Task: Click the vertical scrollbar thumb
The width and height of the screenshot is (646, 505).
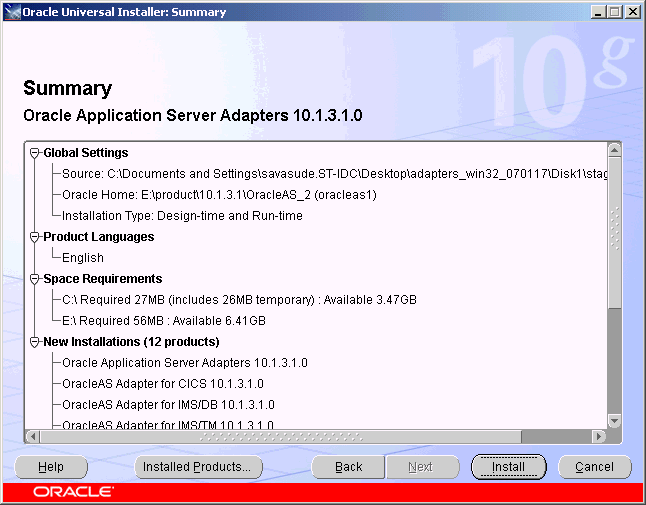Action: [614, 232]
